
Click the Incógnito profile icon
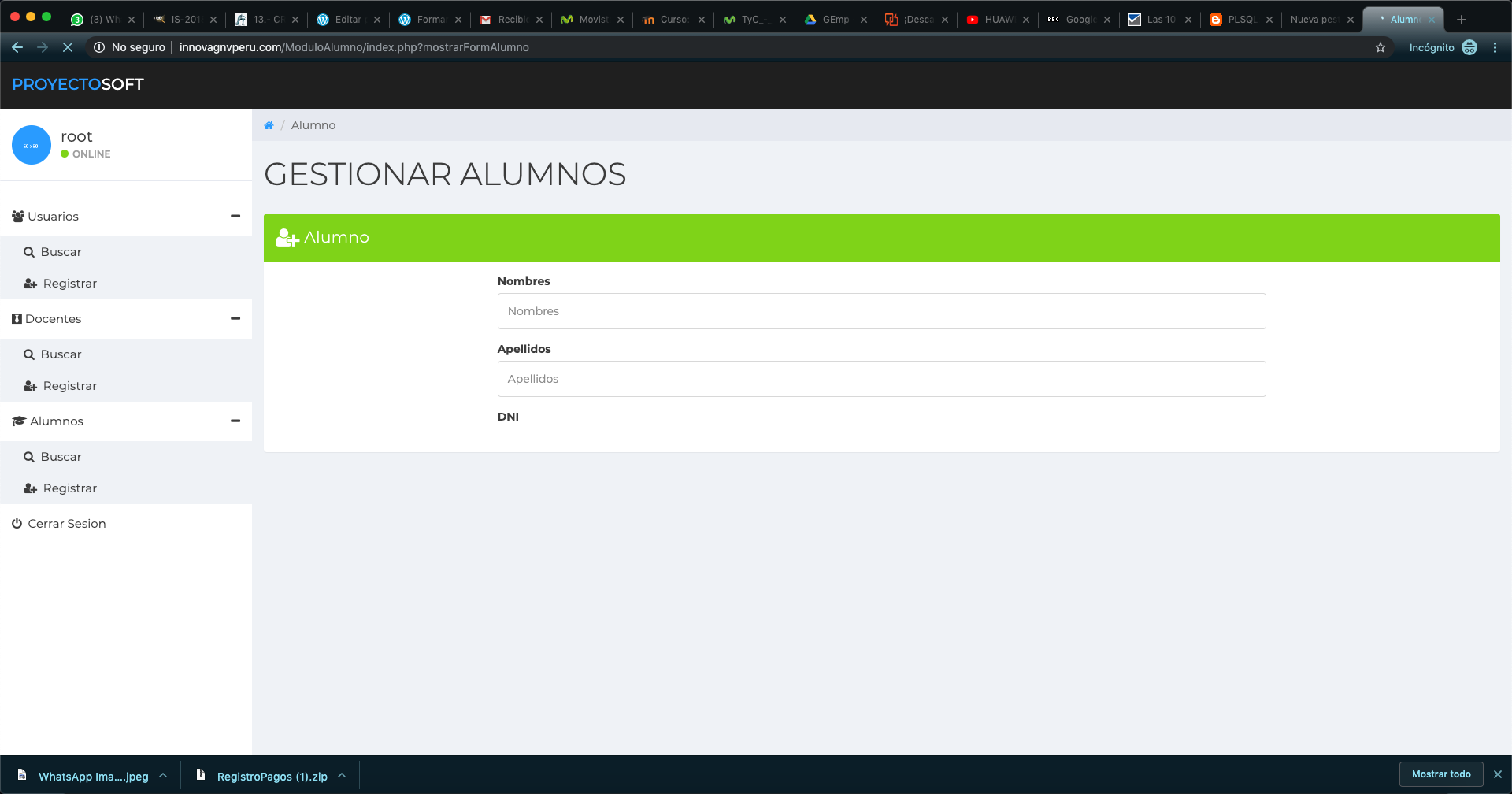click(1469, 47)
